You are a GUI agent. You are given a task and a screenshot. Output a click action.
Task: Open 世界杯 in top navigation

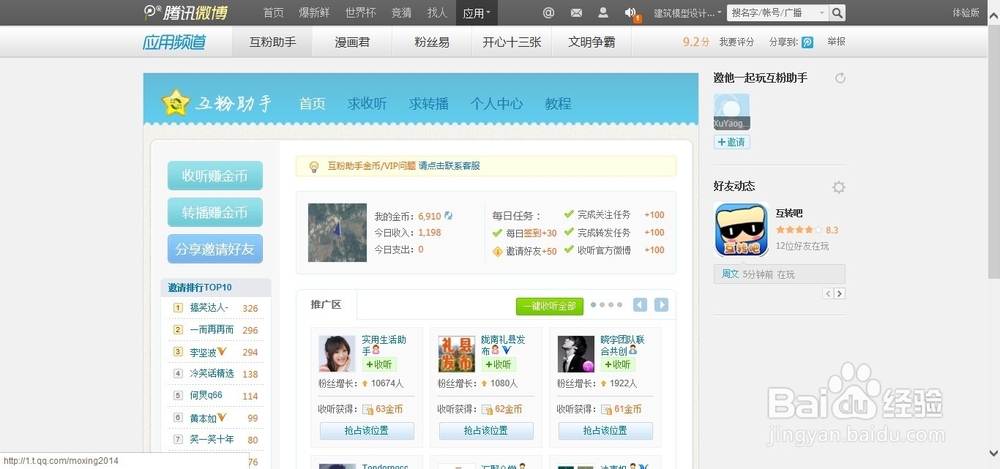point(360,13)
